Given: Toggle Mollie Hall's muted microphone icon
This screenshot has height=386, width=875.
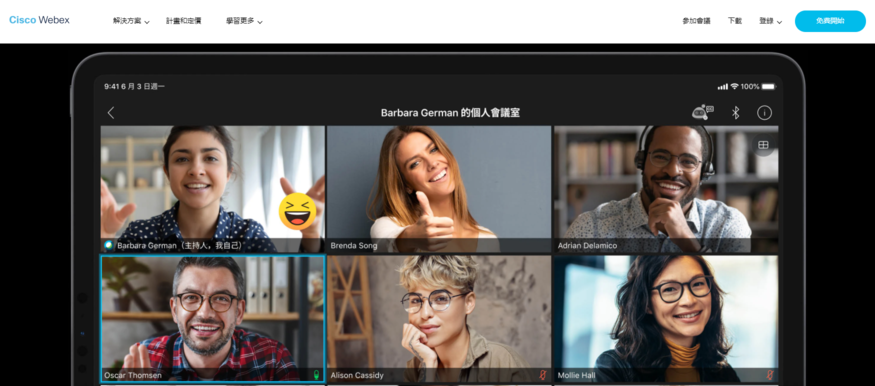Looking at the screenshot, I should click(x=770, y=375).
